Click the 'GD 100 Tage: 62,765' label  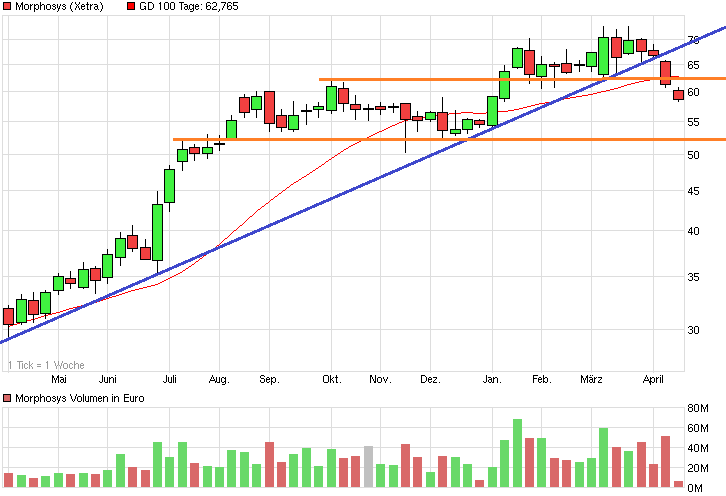(x=189, y=6)
